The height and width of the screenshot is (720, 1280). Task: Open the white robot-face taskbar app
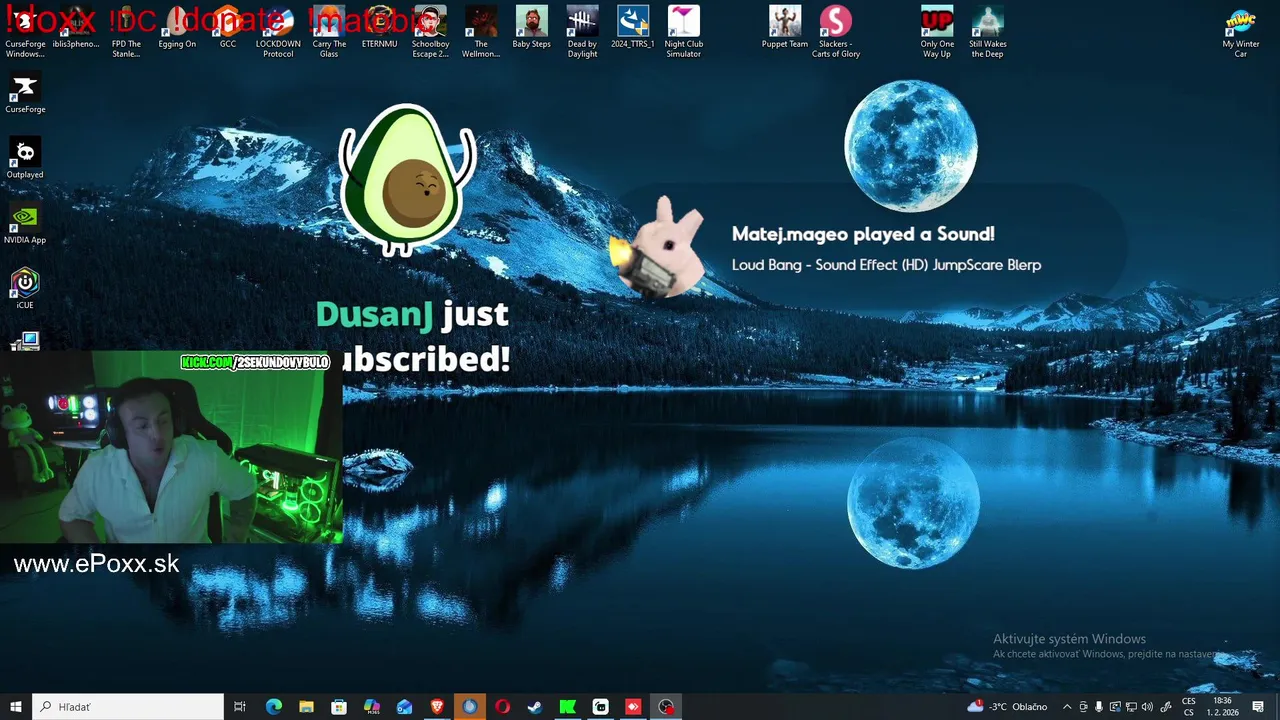tap(600, 707)
